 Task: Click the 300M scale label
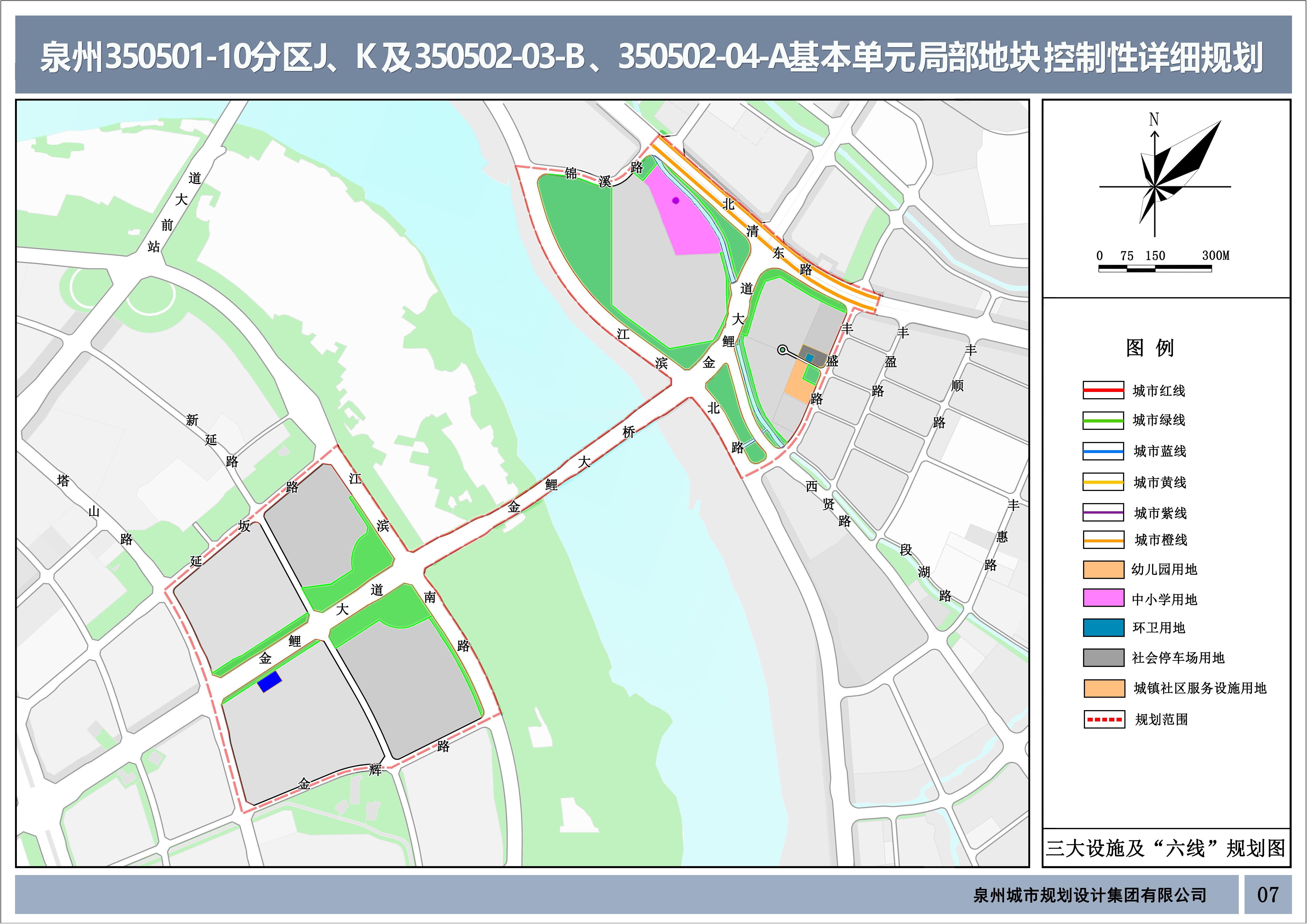pos(1216,255)
